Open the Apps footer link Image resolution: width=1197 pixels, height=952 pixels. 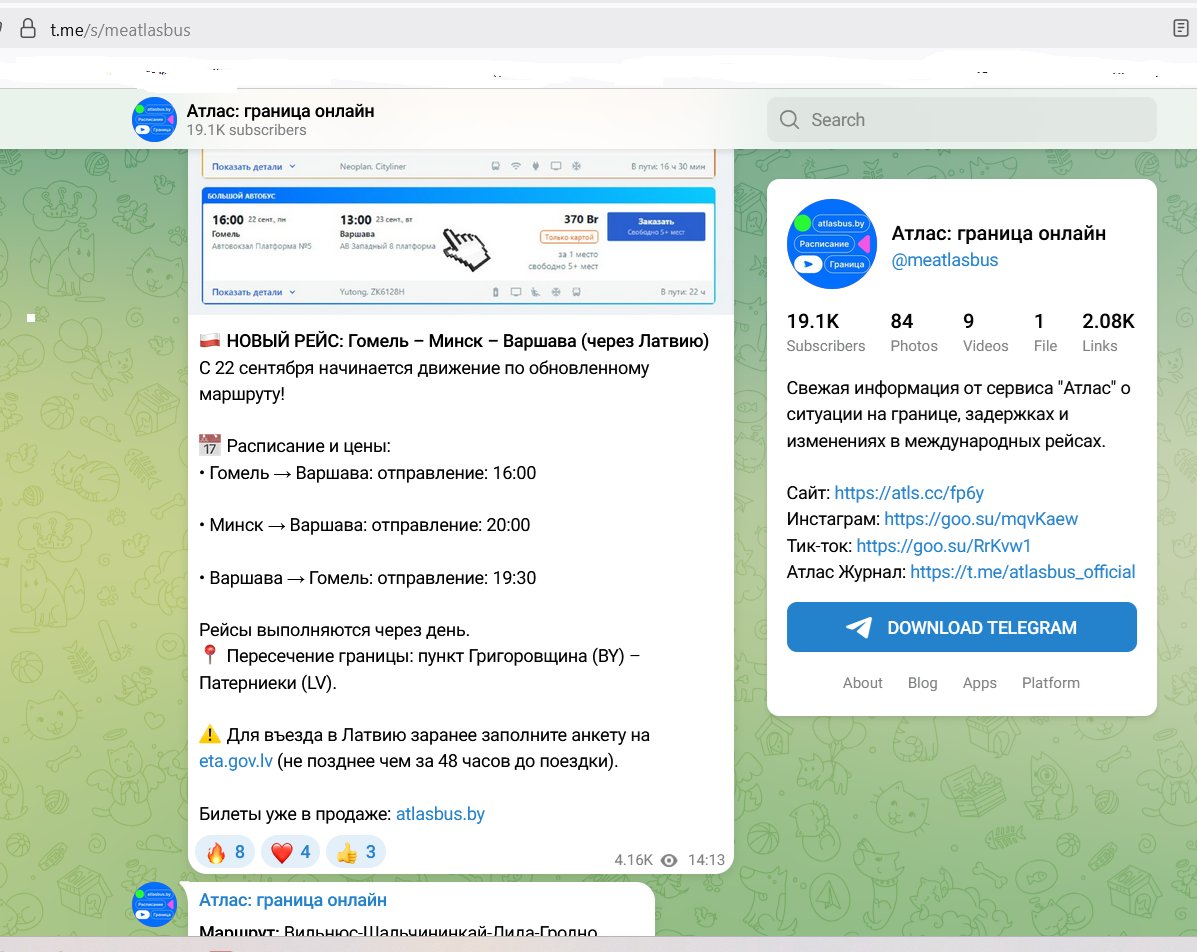(x=979, y=683)
